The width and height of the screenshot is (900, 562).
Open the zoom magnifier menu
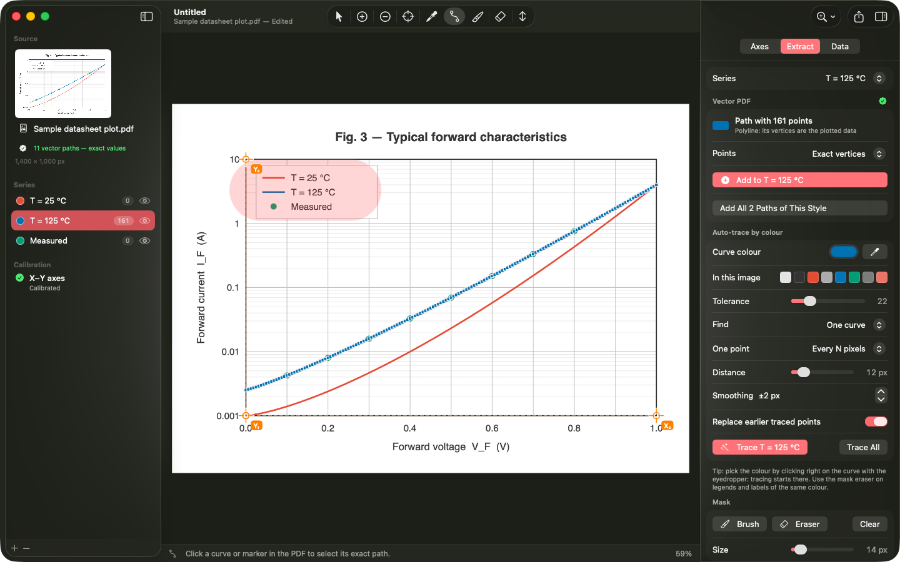[825, 17]
